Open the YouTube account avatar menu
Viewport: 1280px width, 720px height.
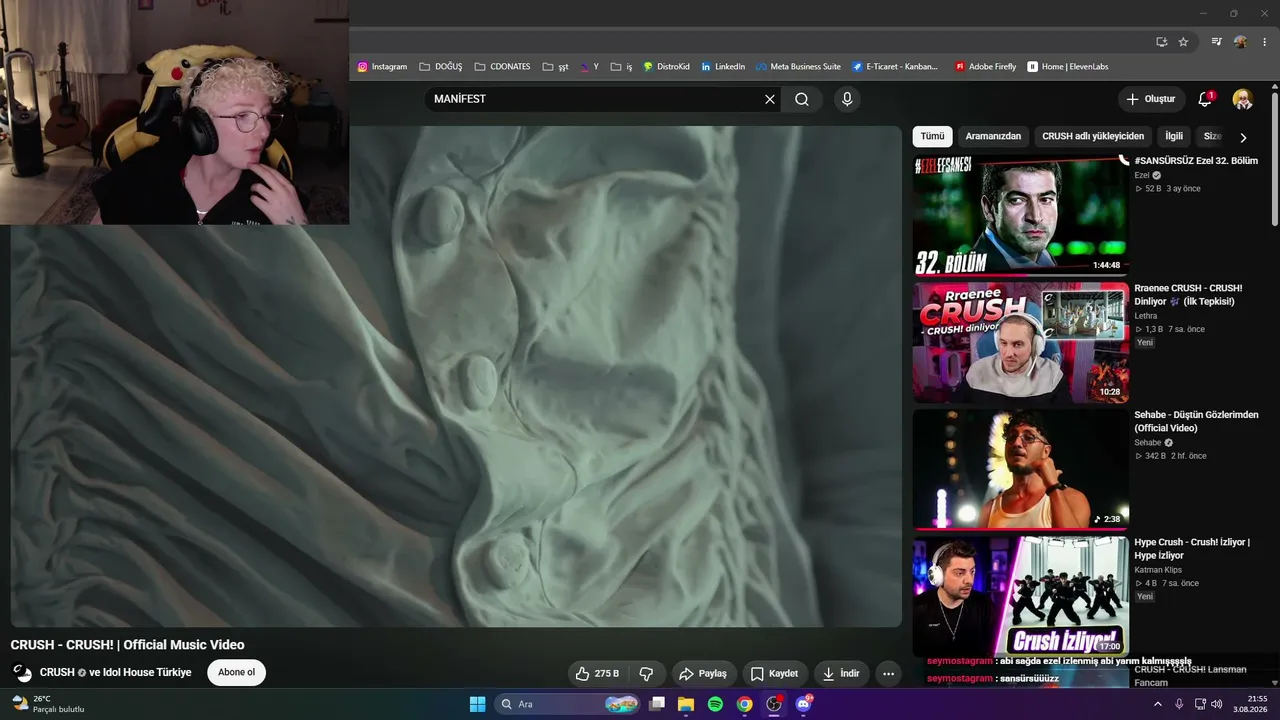[1243, 99]
